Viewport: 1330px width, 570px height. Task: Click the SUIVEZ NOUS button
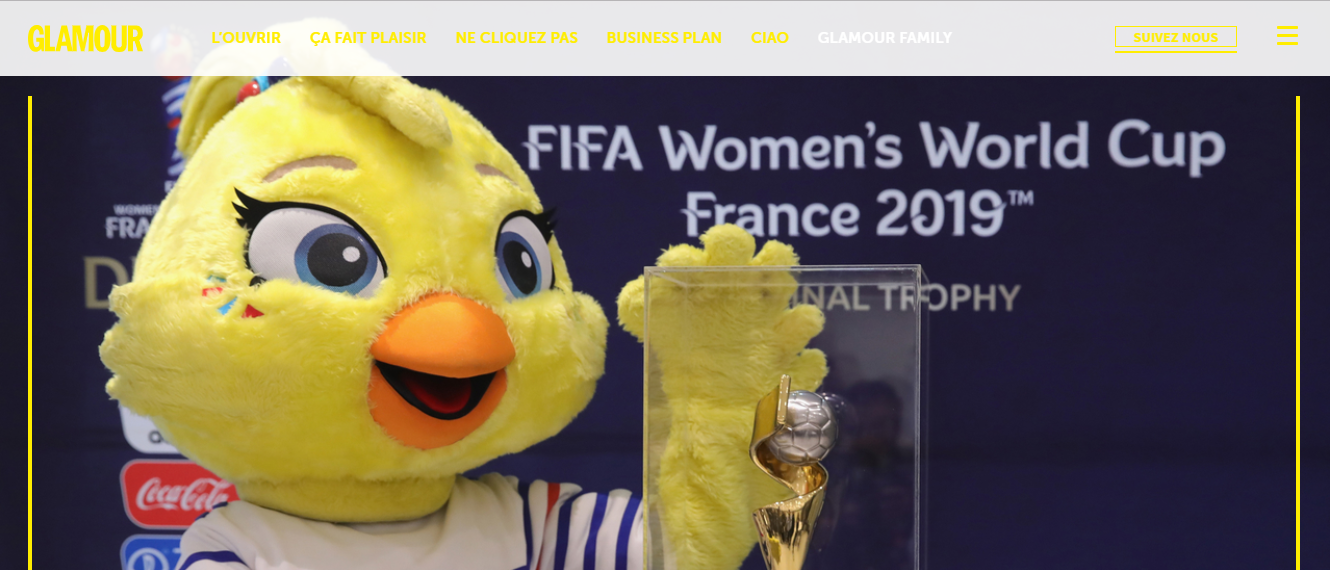(x=1176, y=38)
